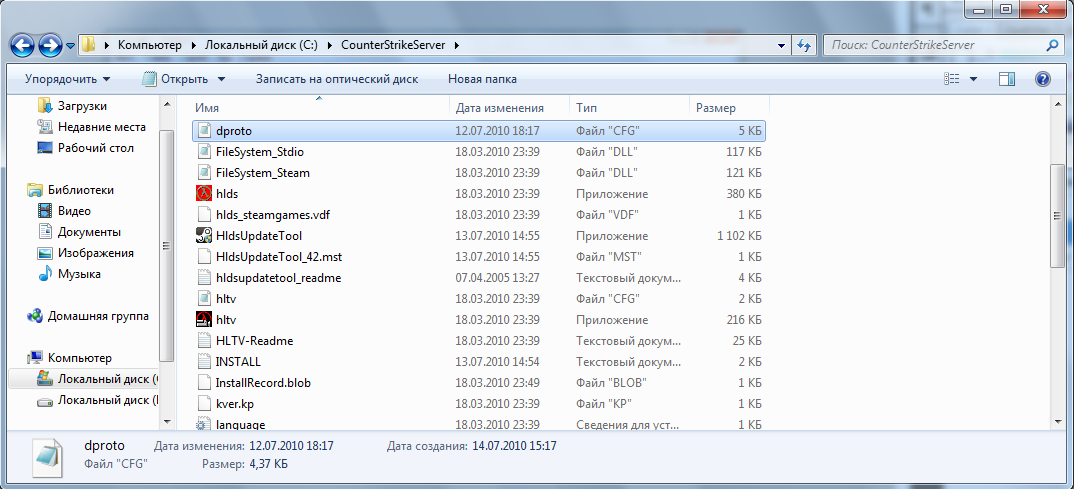Click the hltv application icon
1074x489 pixels.
click(x=203, y=320)
